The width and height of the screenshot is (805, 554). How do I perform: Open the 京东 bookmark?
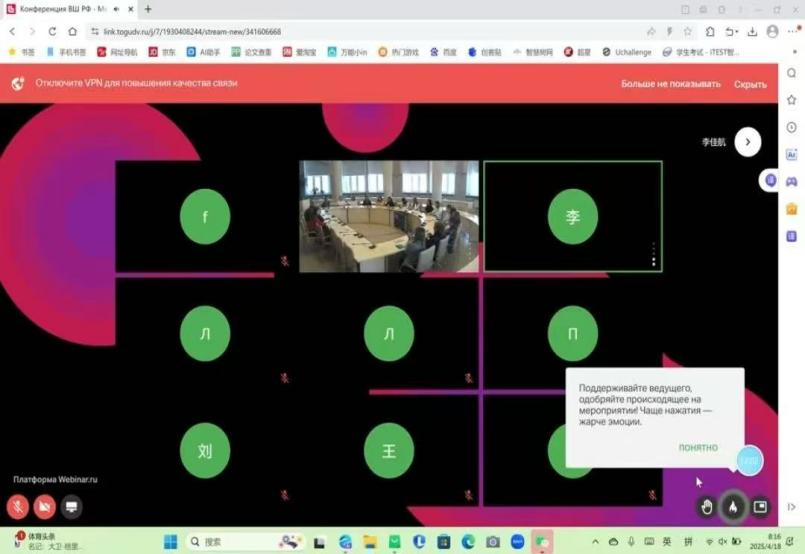162,52
